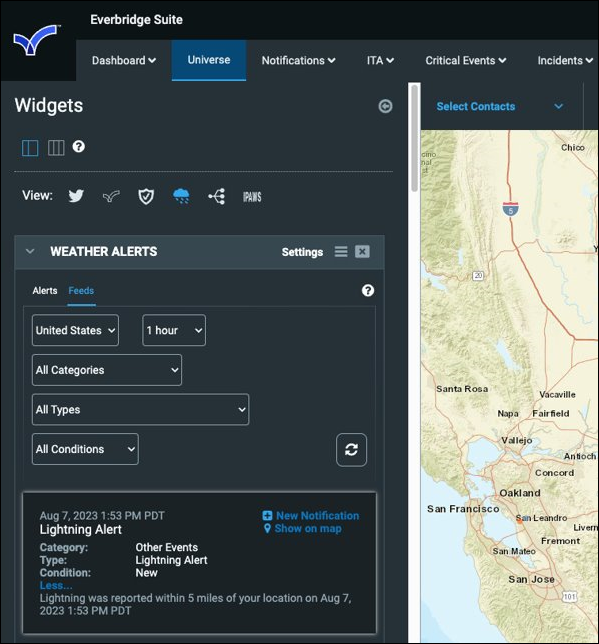Image resolution: width=599 pixels, height=644 pixels.
Task: Click the Show on map link
Action: (308, 529)
